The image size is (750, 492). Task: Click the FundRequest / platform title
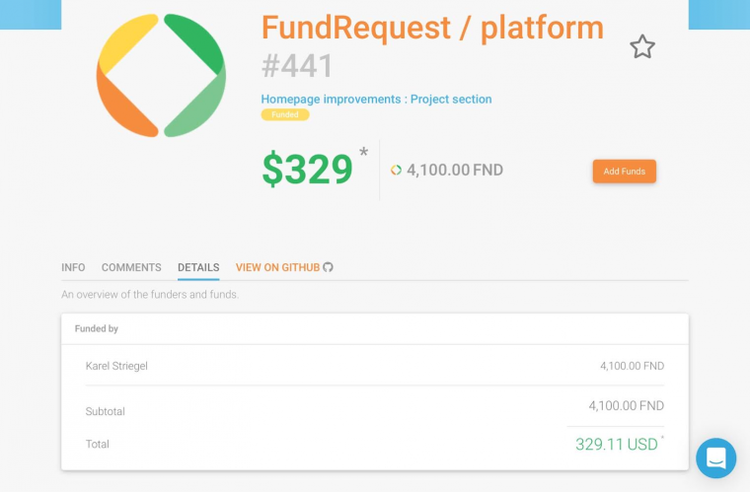432,28
